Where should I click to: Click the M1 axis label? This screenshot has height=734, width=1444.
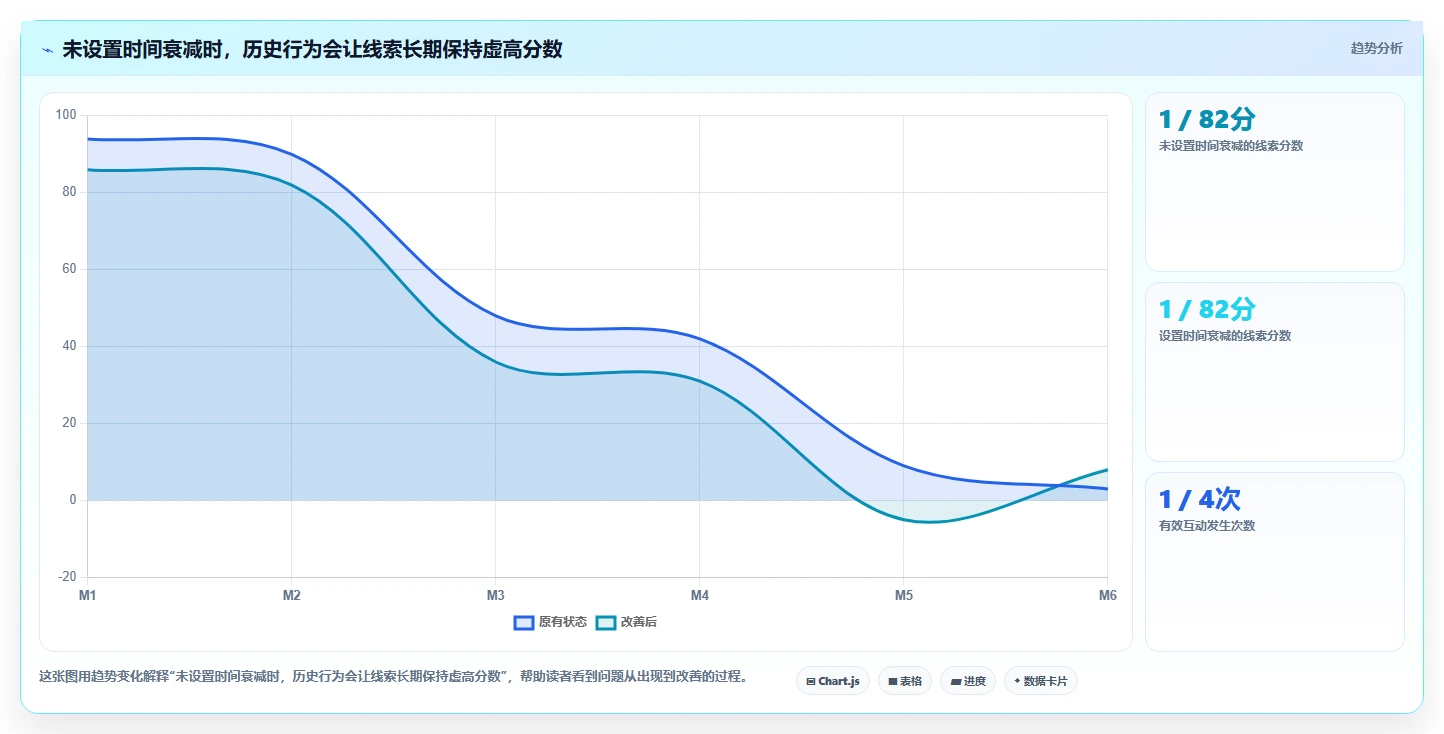(x=87, y=596)
